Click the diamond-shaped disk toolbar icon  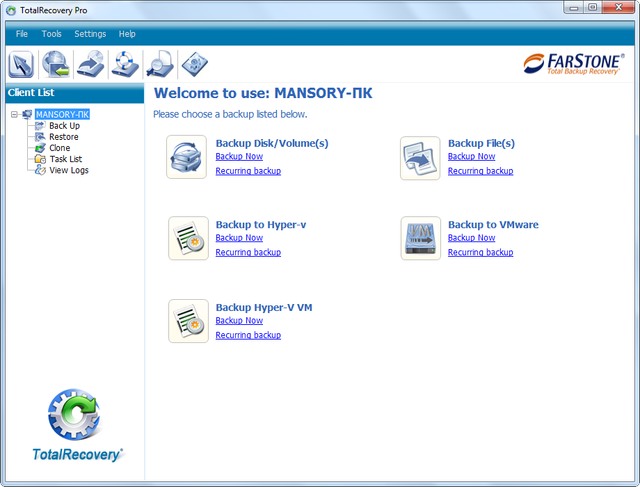pos(194,64)
